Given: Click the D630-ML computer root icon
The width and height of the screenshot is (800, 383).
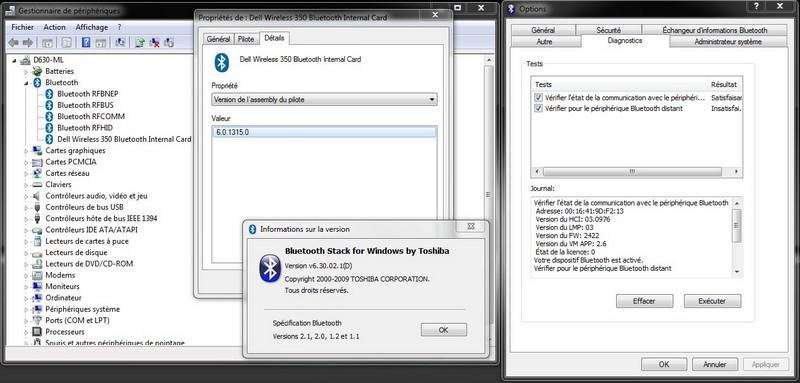Looking at the screenshot, I should 26,60.
